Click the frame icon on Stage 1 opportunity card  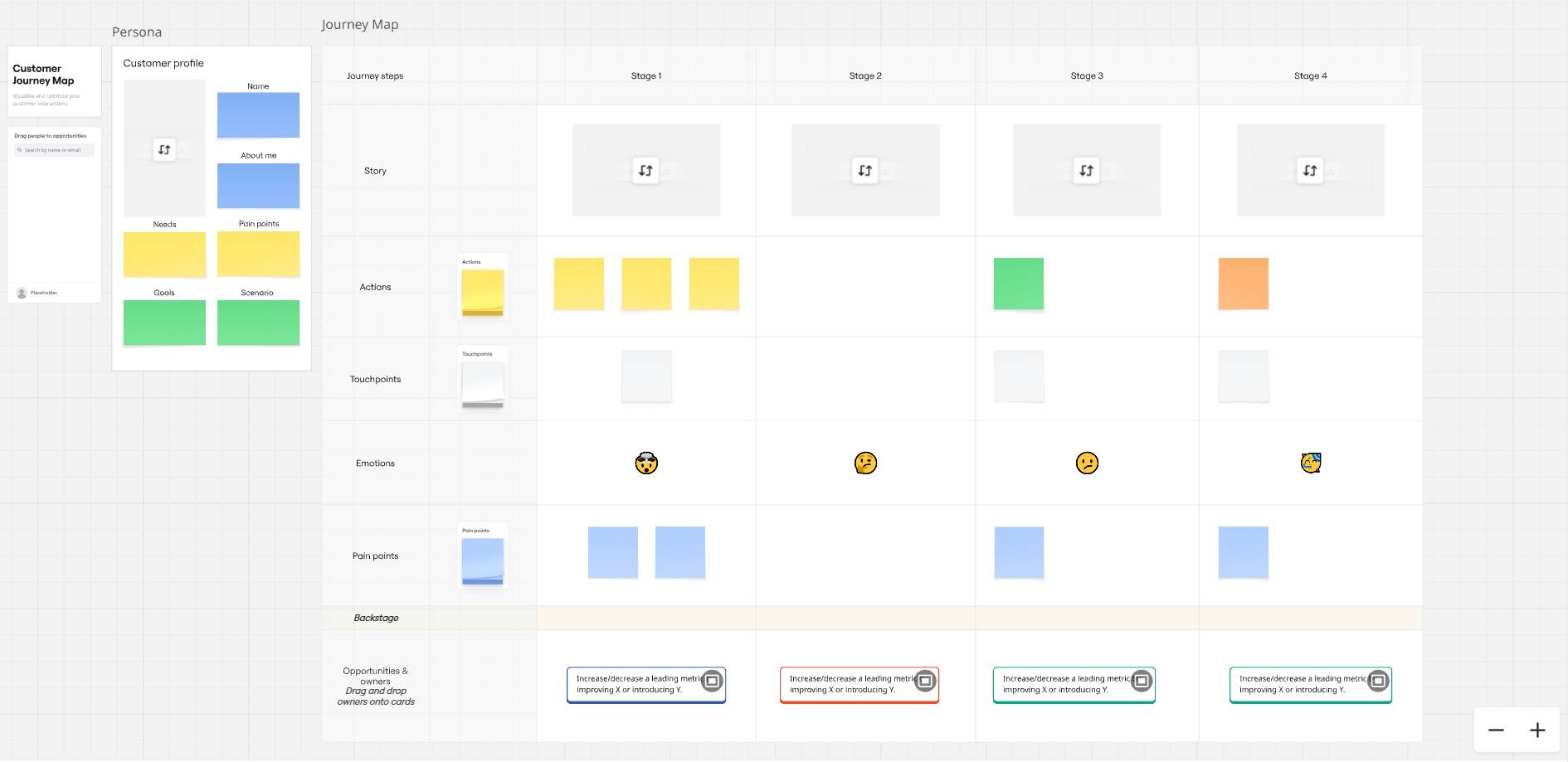coord(713,681)
